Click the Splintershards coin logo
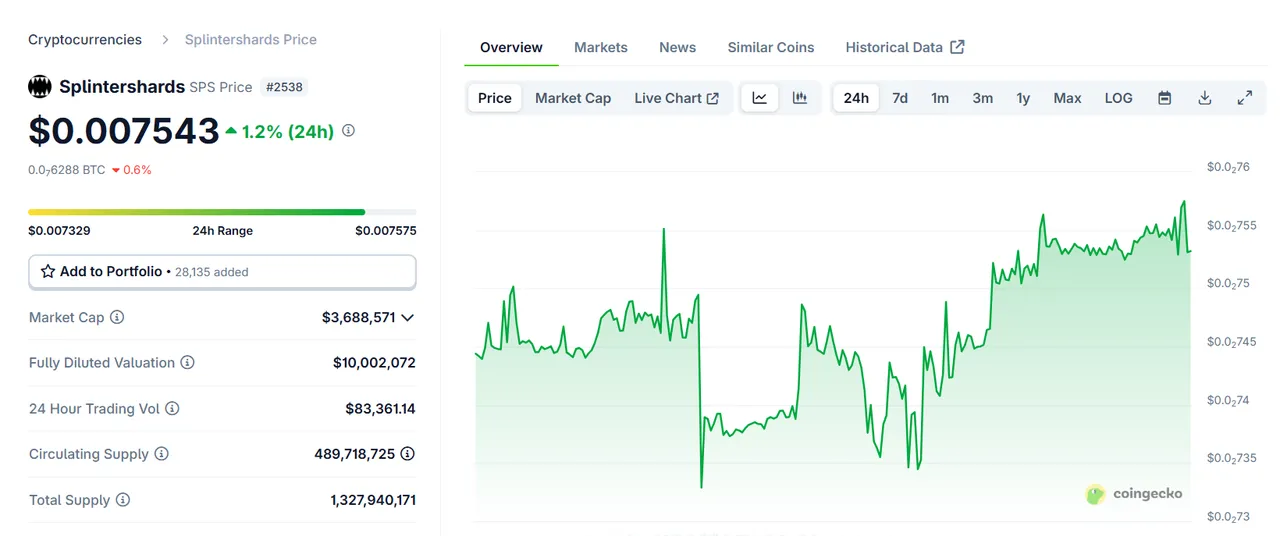The image size is (1280, 536). 39,87
